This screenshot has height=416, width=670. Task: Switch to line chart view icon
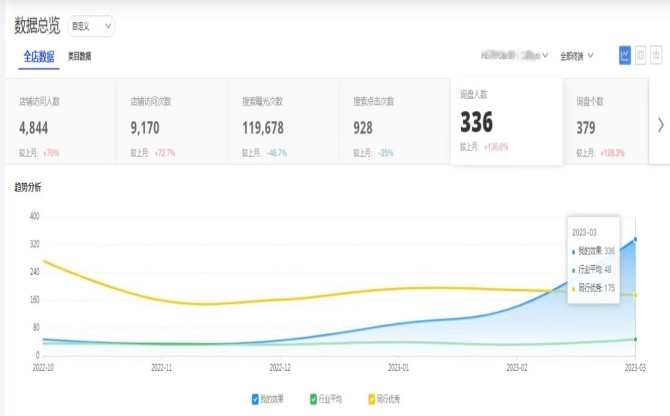625,55
